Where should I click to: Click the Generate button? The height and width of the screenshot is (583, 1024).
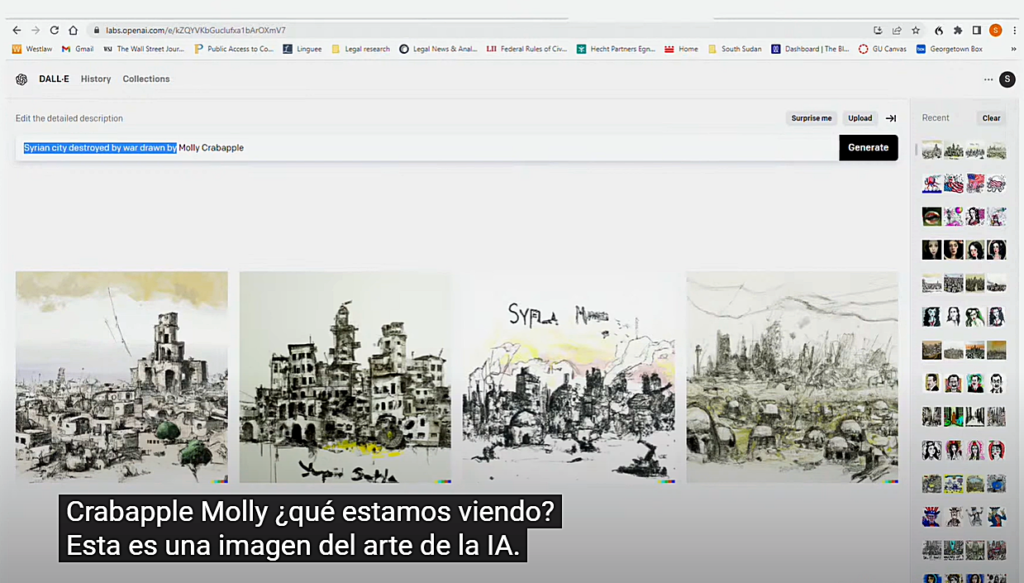869,148
